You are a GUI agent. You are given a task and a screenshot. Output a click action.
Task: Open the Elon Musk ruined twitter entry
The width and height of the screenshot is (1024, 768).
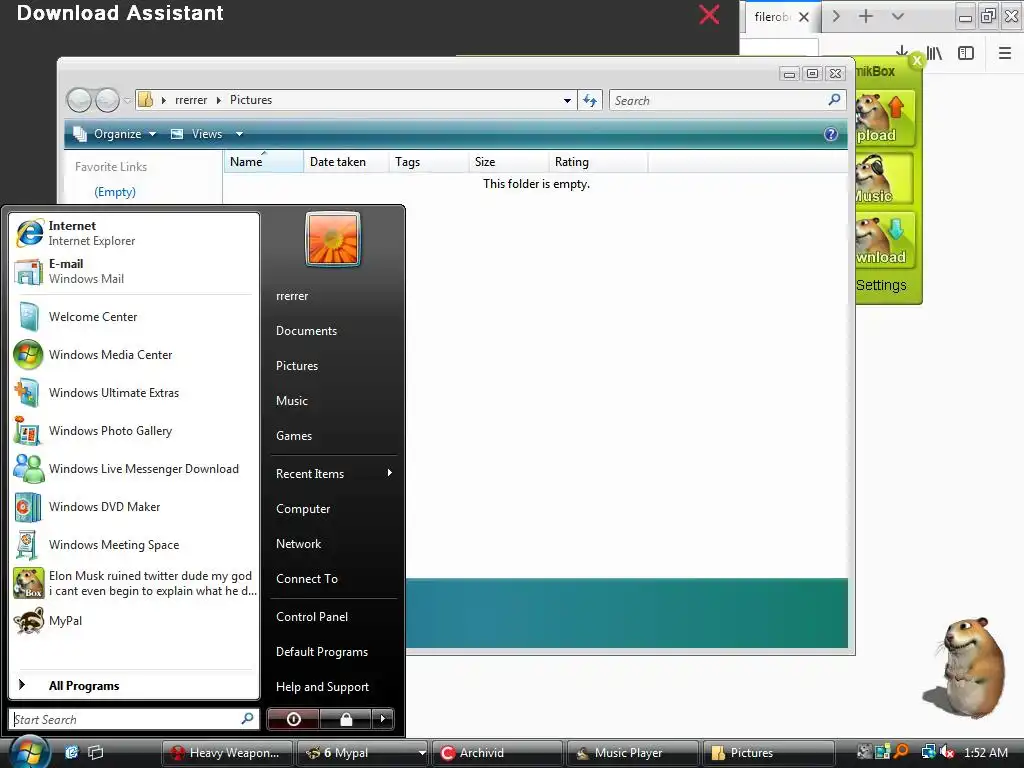coord(134,583)
